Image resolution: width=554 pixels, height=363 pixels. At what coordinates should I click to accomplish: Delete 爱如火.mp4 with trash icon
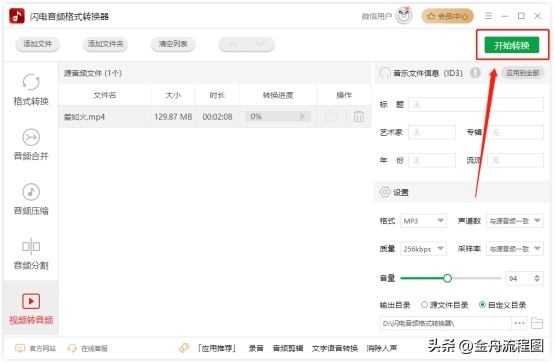pos(359,116)
